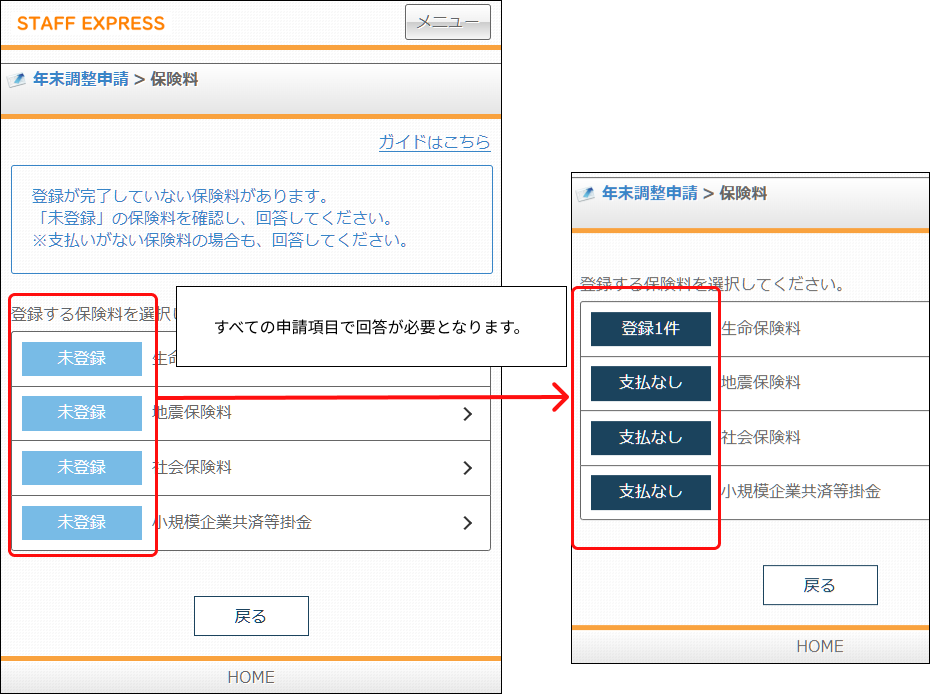Select 未登録 badge next to 社会保険料
This screenshot has height=694, width=930.
[x=82, y=467]
